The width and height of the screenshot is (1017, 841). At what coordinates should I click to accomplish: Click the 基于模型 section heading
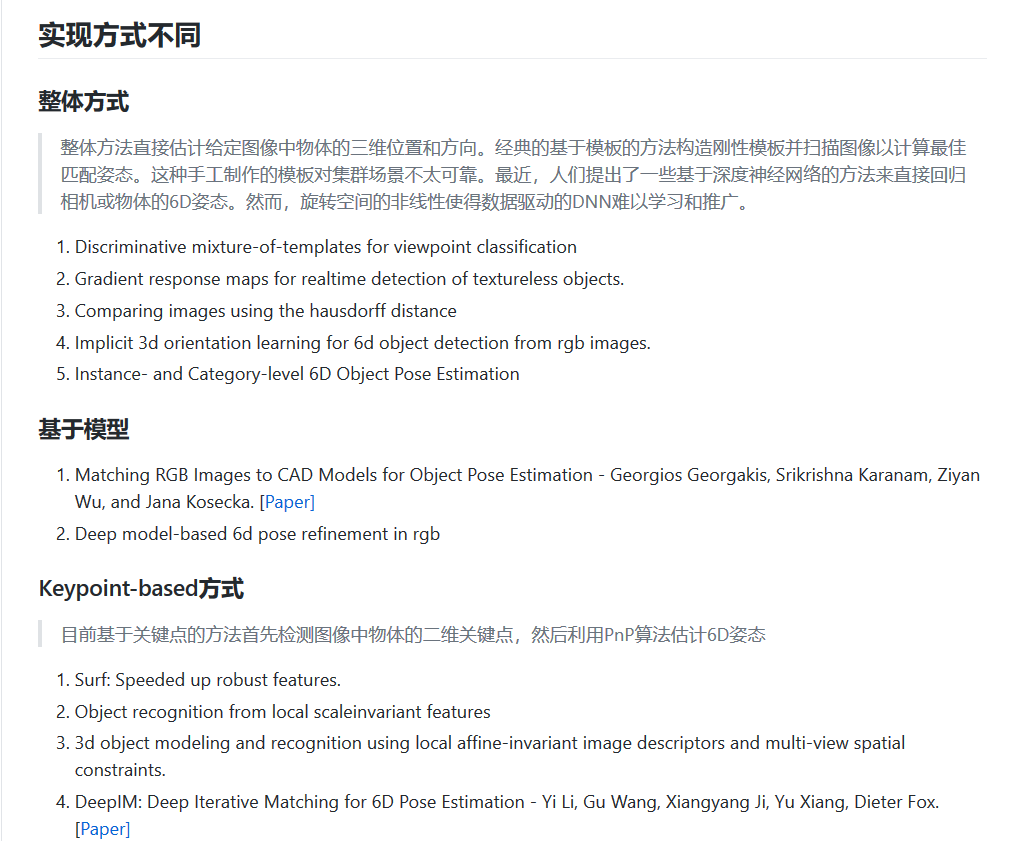[84, 429]
